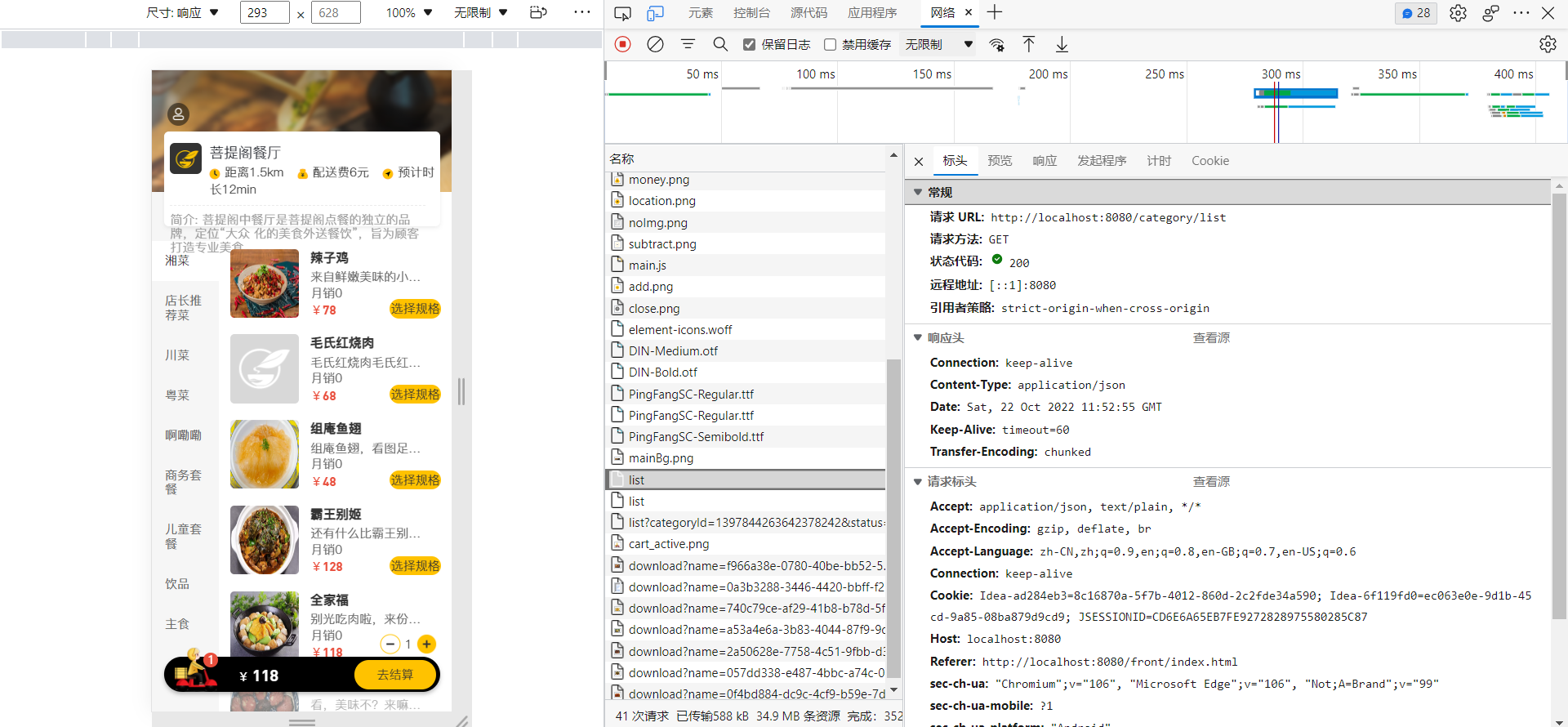Toggle the 禁用缓存 checkbox
Viewport: 1568px width, 727px height.
830,45
